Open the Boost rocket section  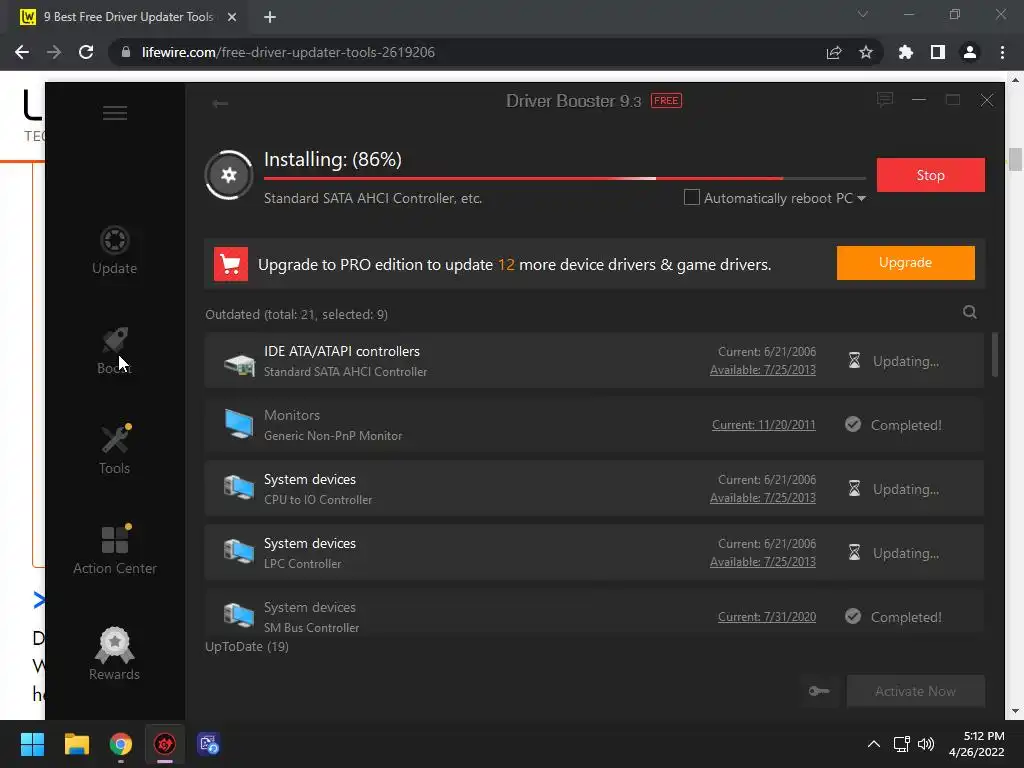[114, 351]
